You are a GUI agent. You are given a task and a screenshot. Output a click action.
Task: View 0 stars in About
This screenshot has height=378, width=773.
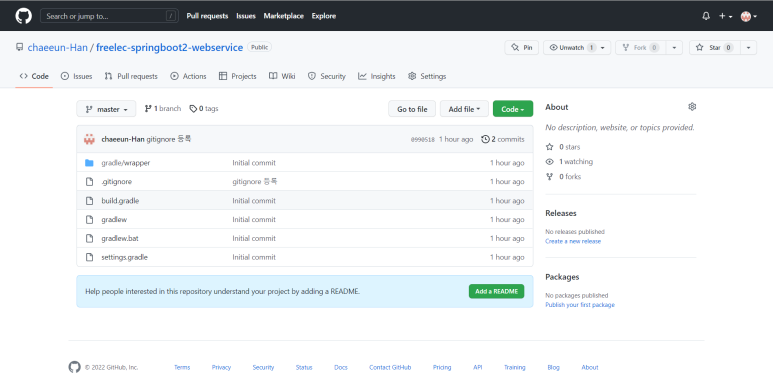[x=563, y=147]
